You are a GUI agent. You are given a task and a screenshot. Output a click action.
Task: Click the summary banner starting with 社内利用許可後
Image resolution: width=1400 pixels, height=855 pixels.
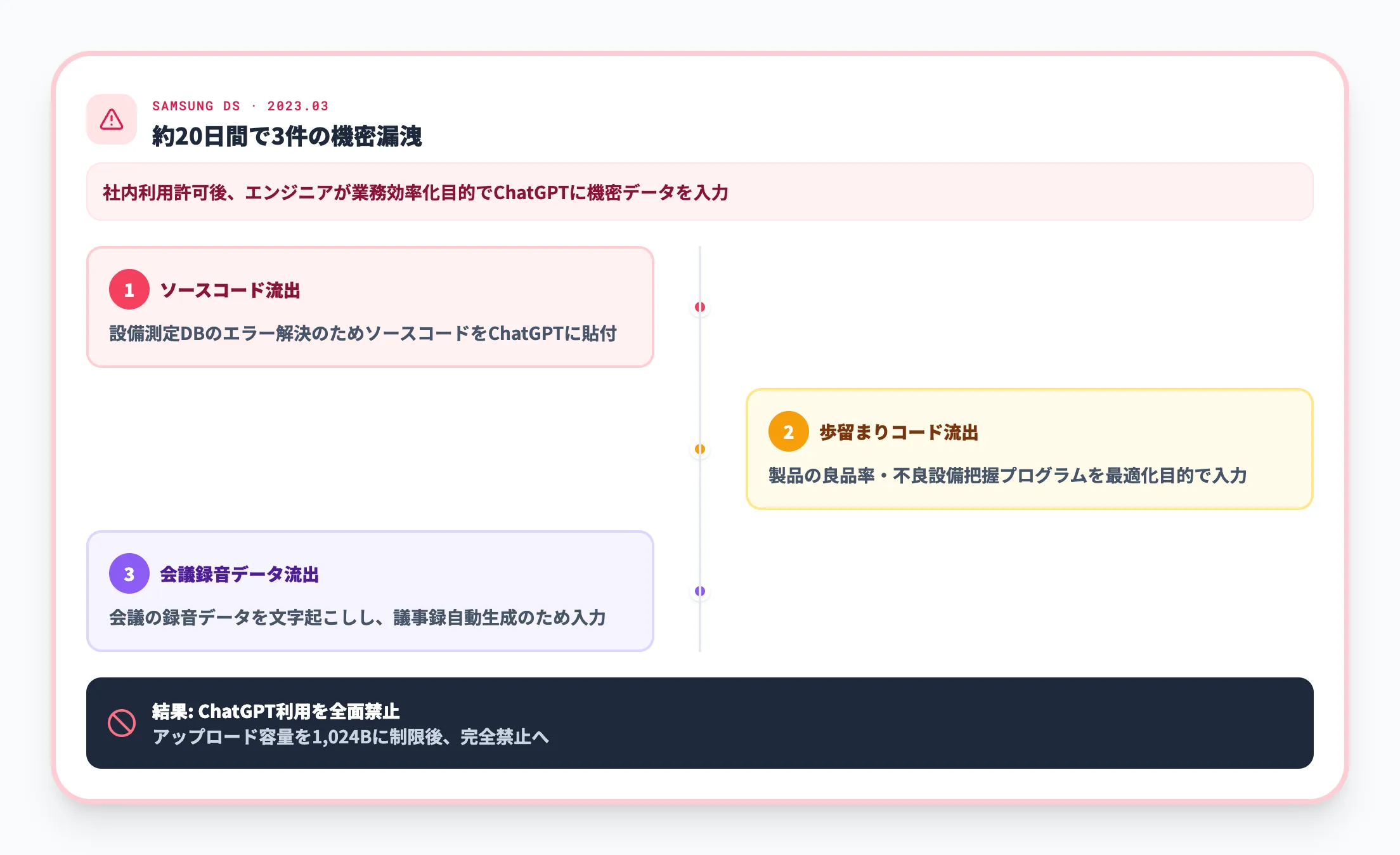tap(700, 192)
